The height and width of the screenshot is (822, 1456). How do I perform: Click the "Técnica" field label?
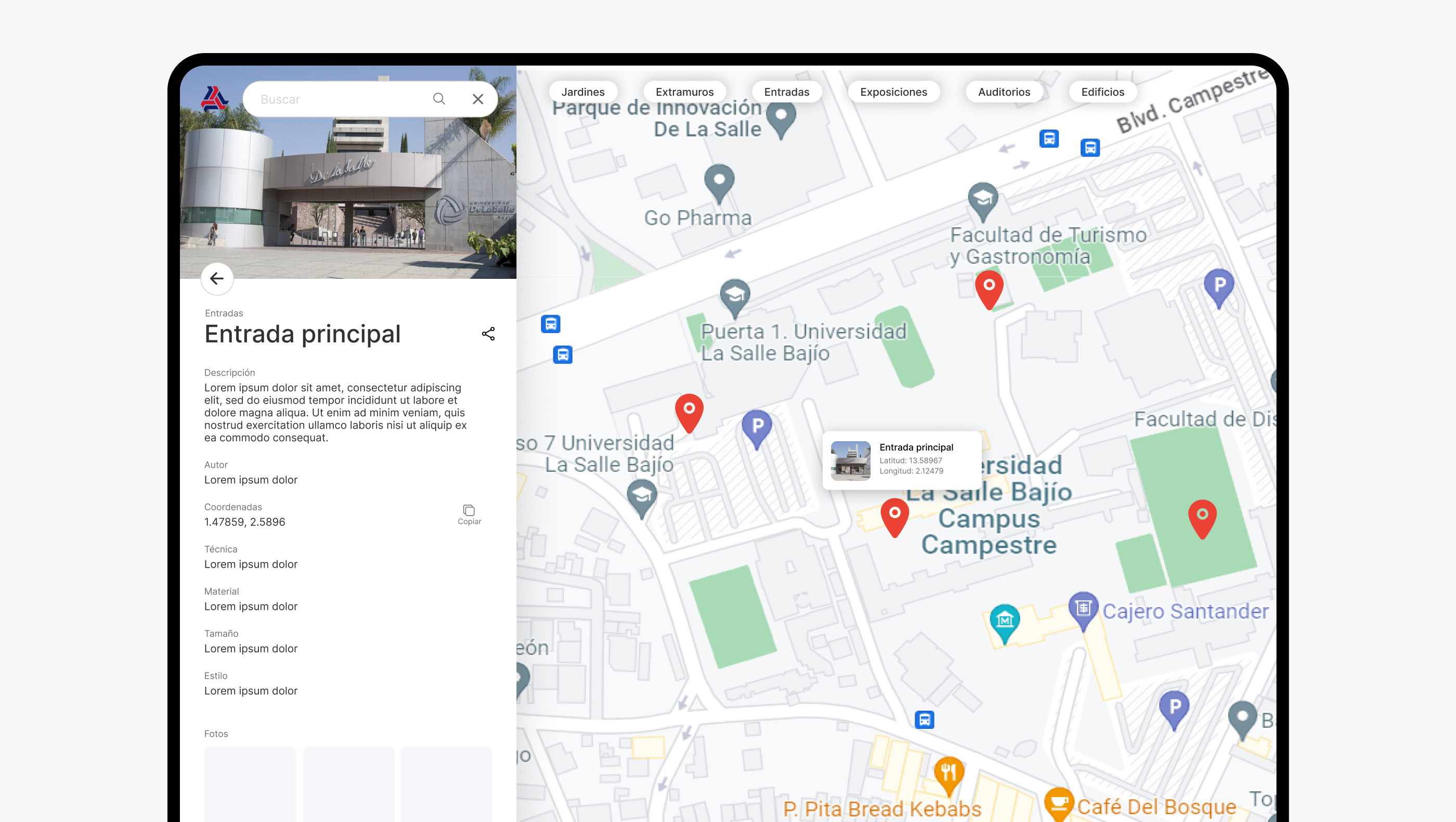coord(221,548)
